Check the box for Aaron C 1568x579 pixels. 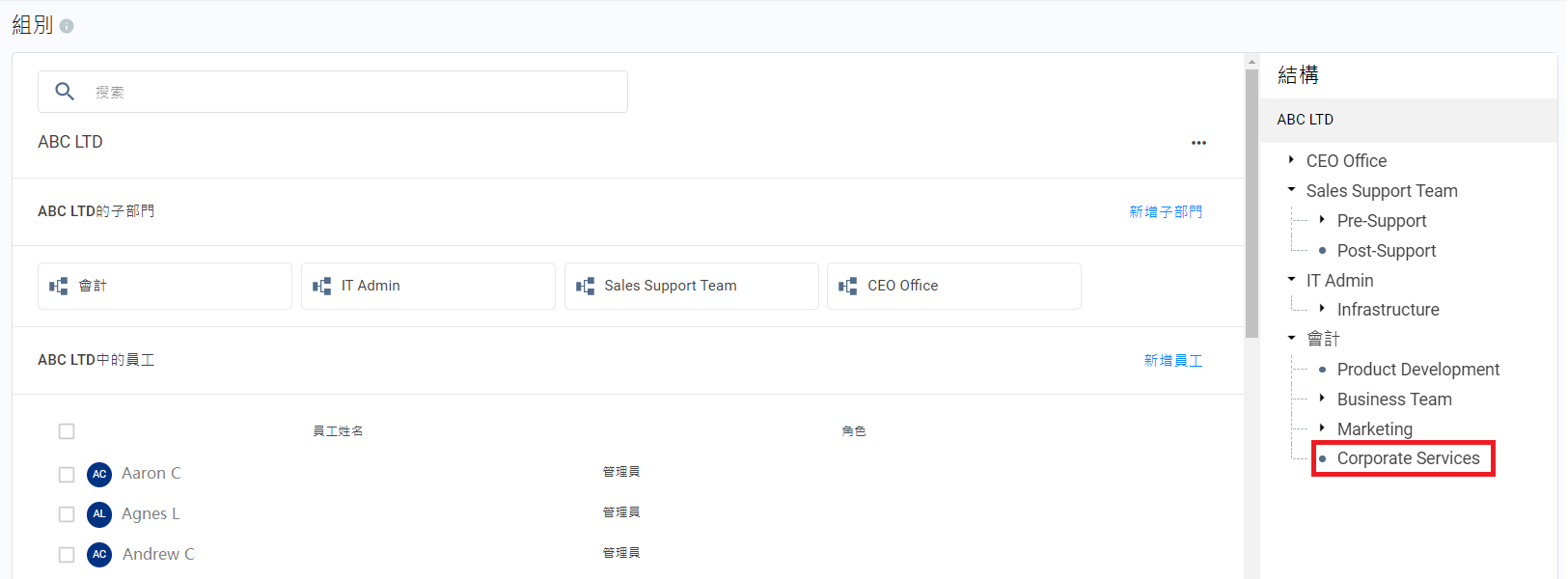click(x=67, y=474)
